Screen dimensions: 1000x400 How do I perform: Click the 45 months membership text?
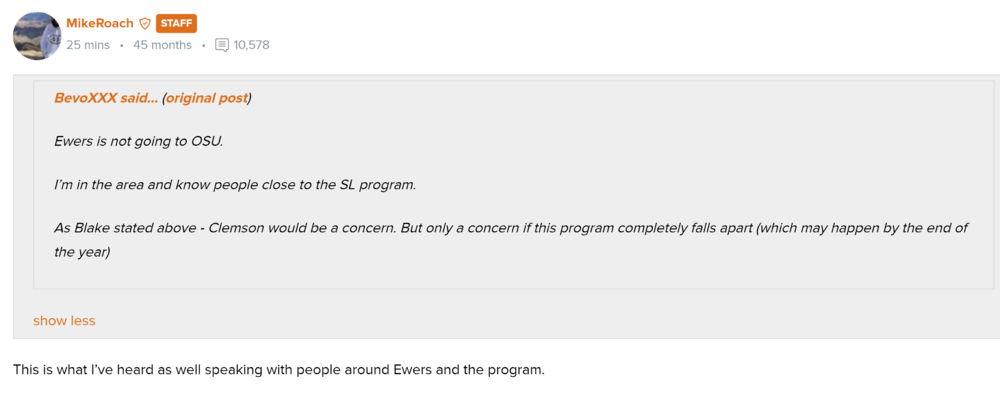162,45
